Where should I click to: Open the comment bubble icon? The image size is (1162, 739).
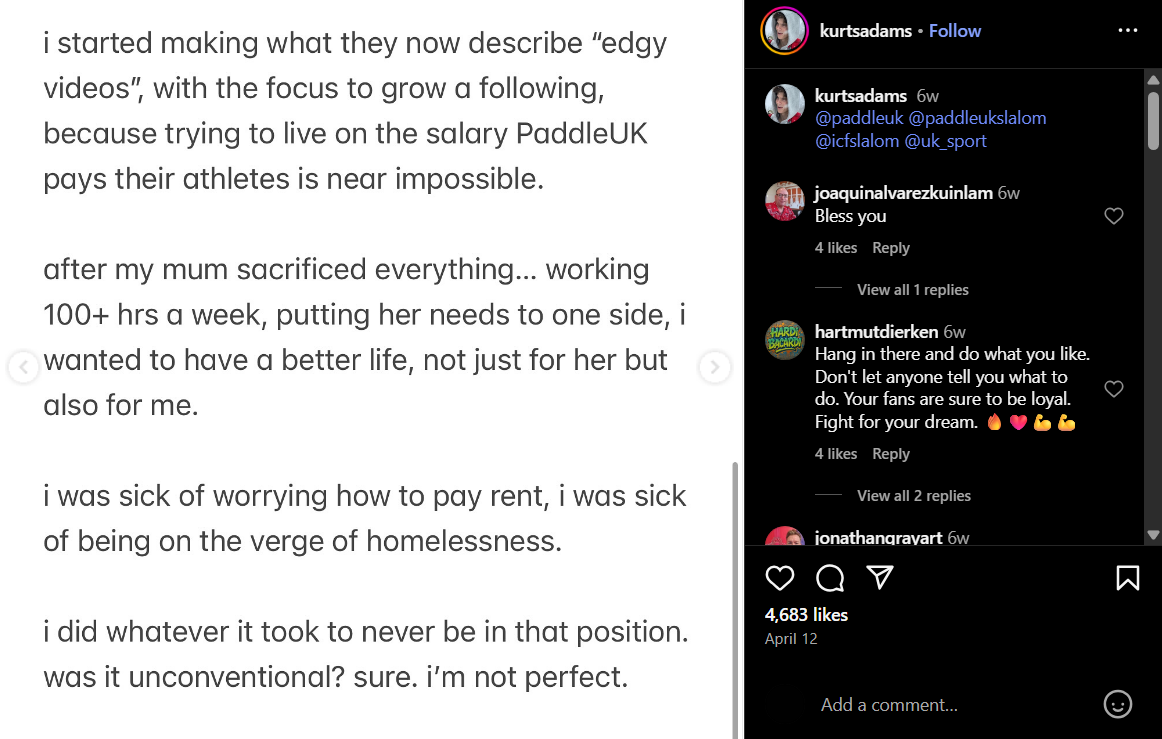[x=829, y=578]
